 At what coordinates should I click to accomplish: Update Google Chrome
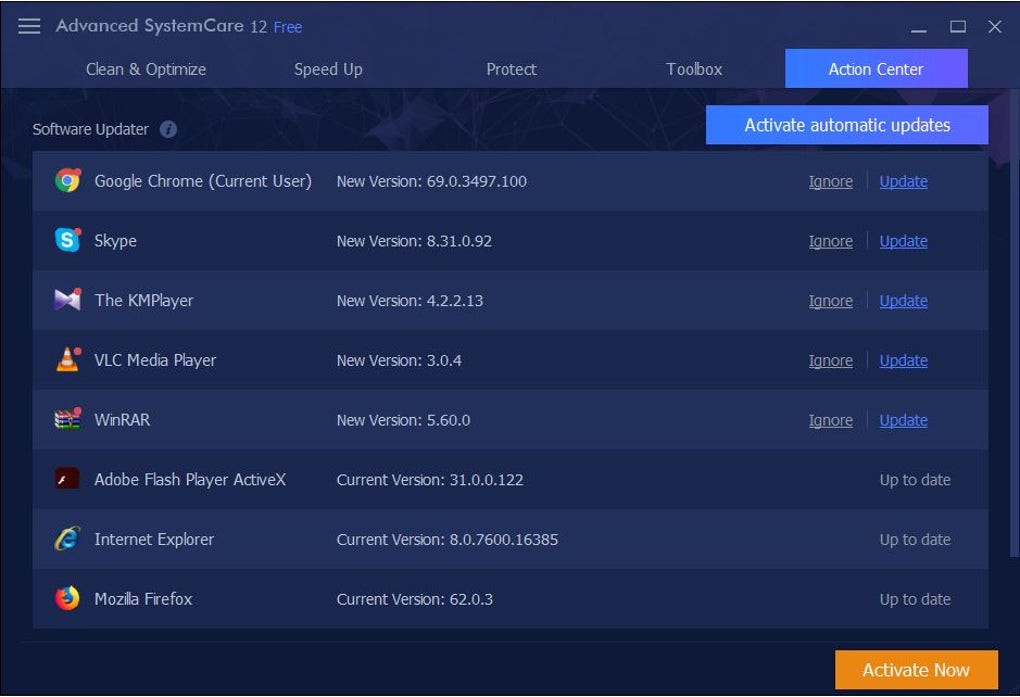[904, 182]
